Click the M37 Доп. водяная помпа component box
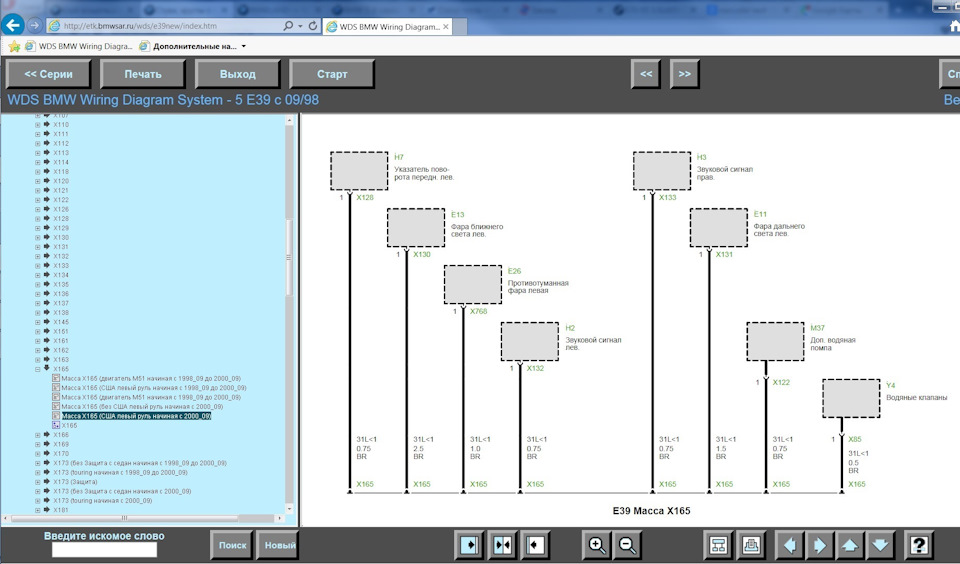The height and width of the screenshot is (564, 960). (x=775, y=341)
